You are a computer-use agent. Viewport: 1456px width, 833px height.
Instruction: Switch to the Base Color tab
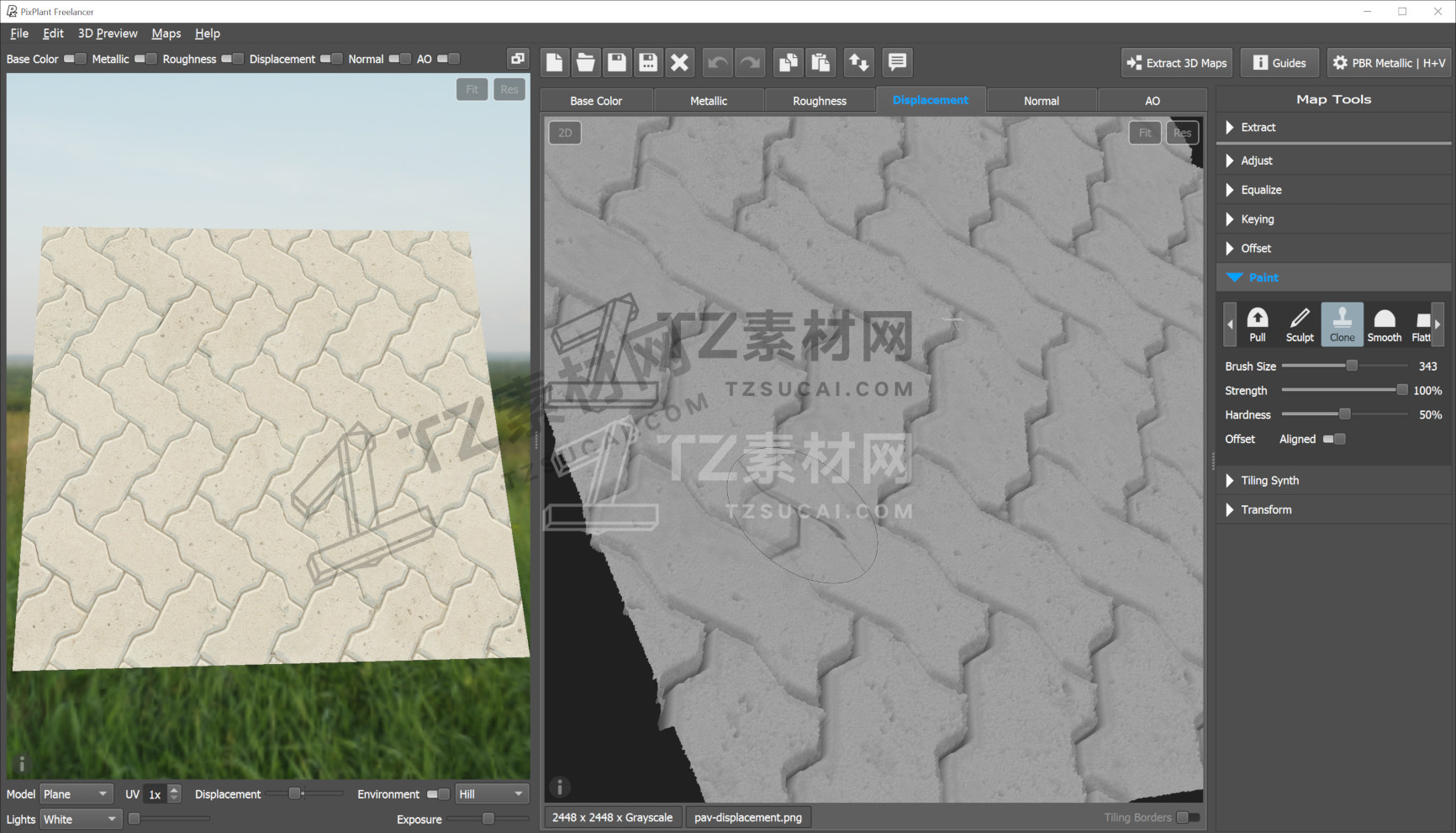click(596, 101)
